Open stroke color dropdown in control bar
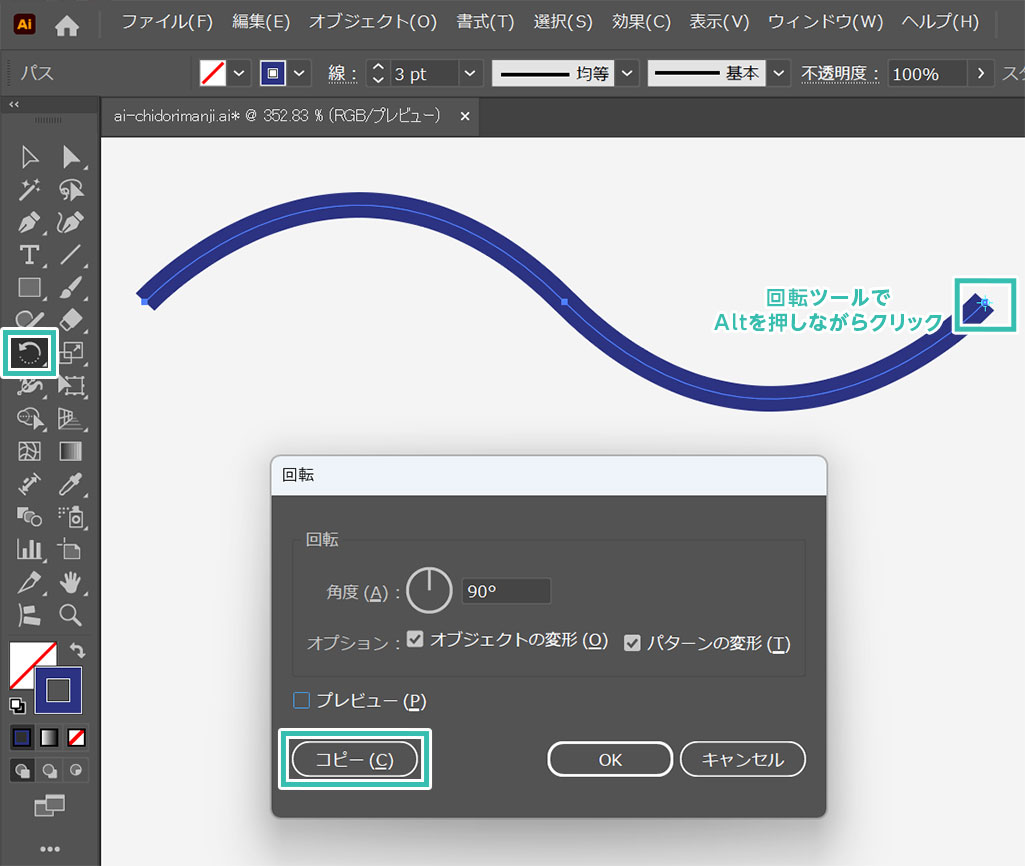This screenshot has height=866, width=1025. coord(299,73)
